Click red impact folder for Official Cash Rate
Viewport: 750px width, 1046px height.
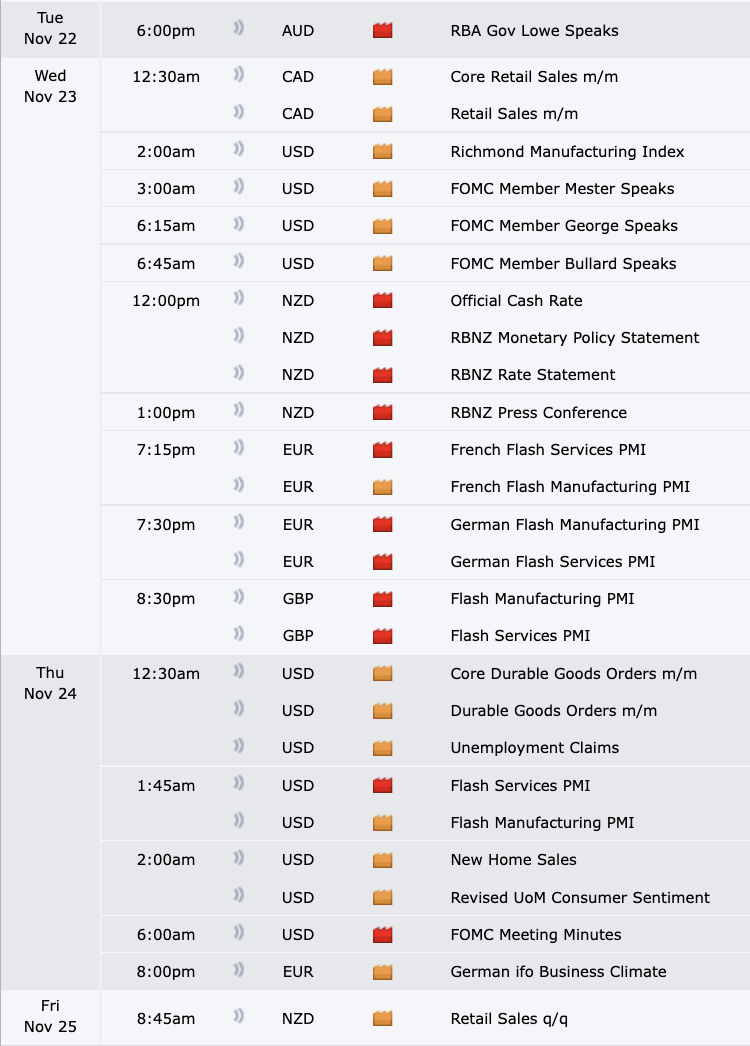382,301
